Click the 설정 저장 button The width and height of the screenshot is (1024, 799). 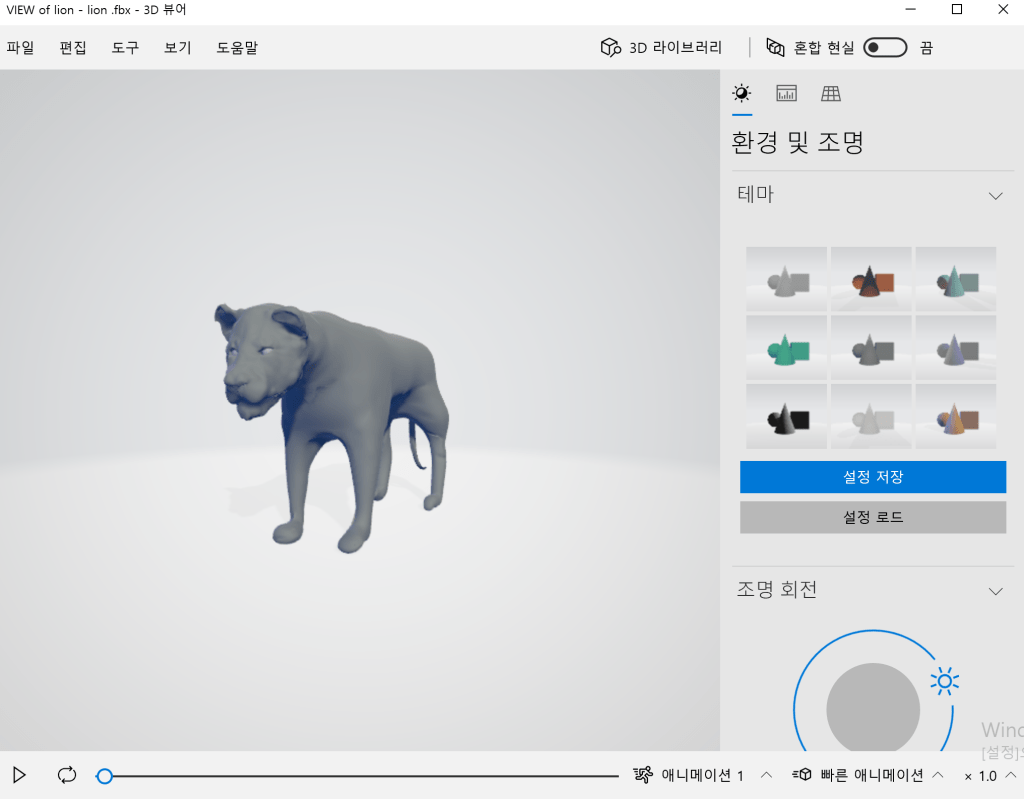click(x=872, y=477)
